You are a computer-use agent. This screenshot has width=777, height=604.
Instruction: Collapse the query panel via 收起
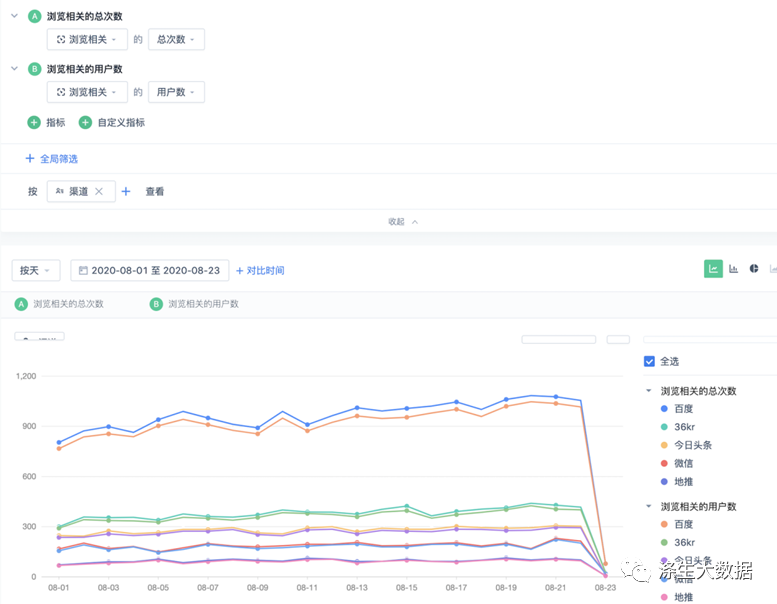[403, 221]
